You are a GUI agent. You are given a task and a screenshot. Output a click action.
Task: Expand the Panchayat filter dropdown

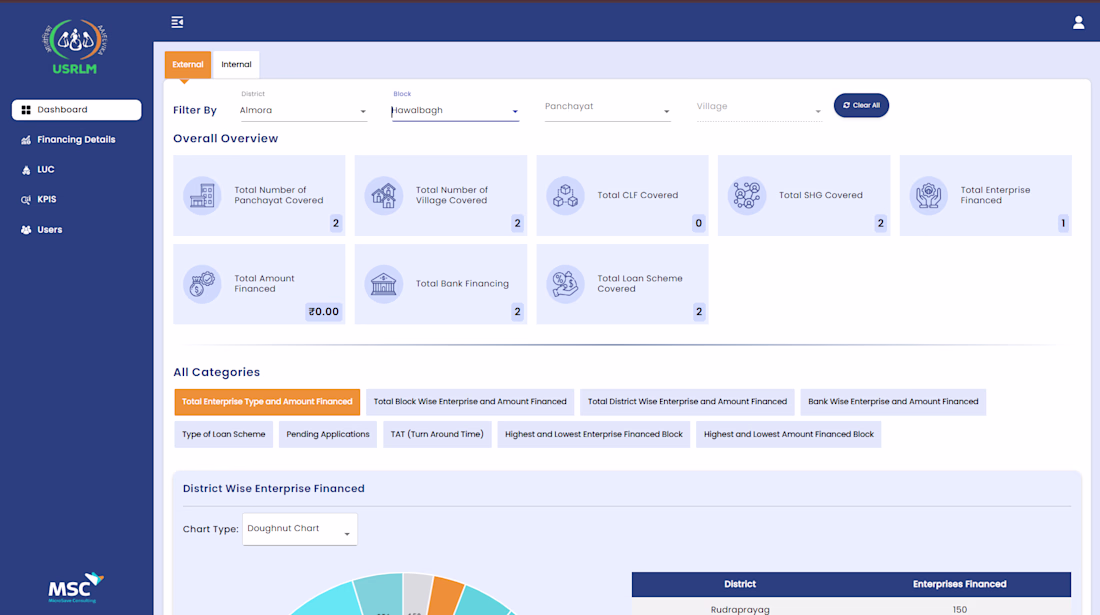[608, 107]
